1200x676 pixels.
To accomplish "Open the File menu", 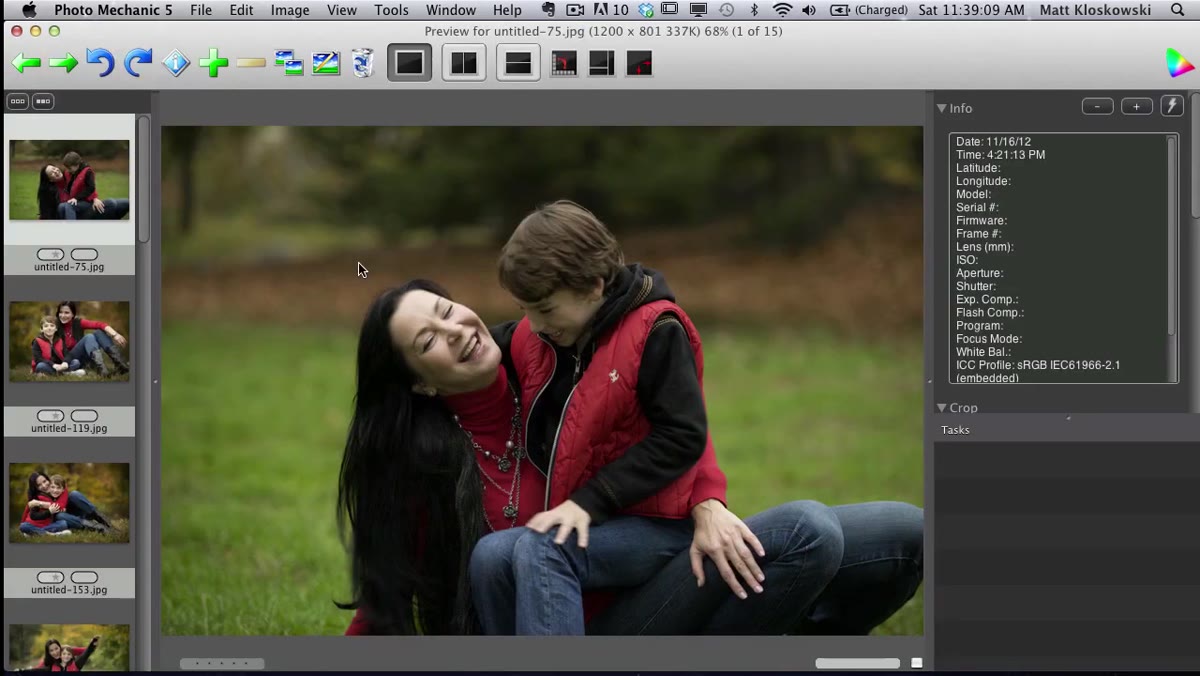I will click(x=201, y=10).
